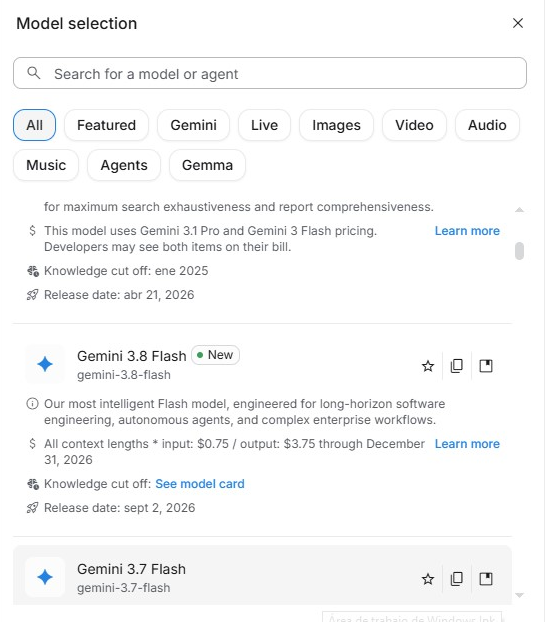545x622 pixels.
Task: Show Images models
Action: coord(336,125)
